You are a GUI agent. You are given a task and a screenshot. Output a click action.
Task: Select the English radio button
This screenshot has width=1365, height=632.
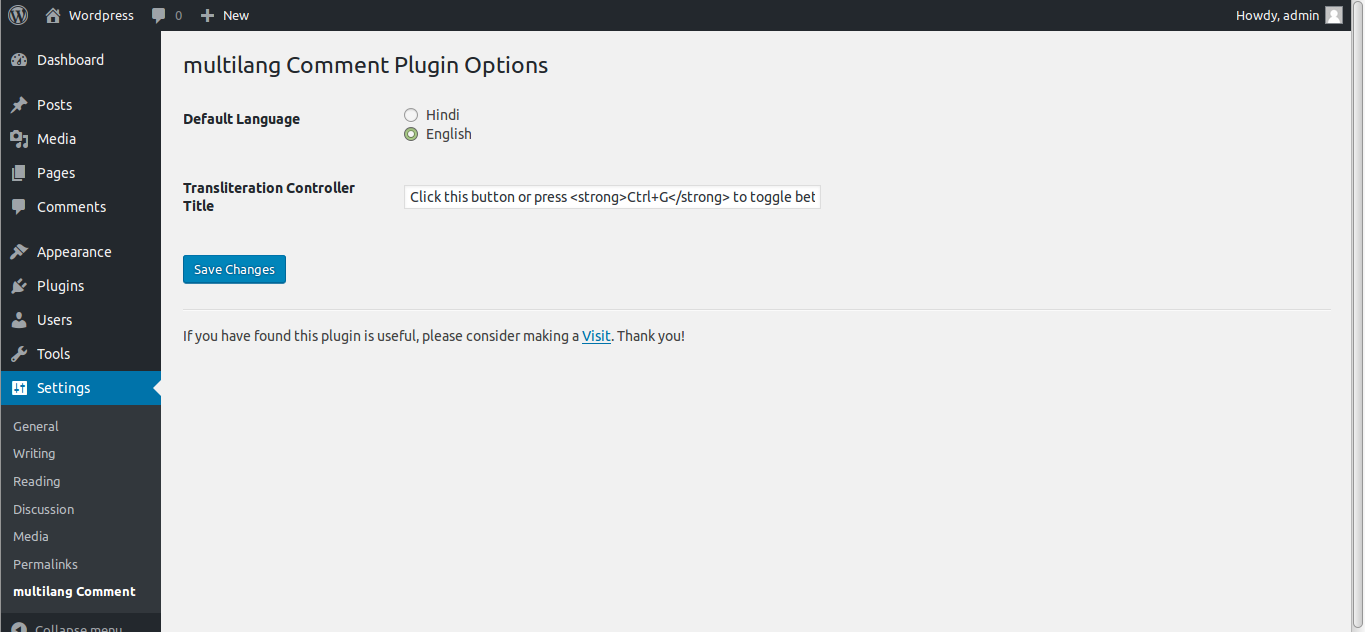[411, 134]
